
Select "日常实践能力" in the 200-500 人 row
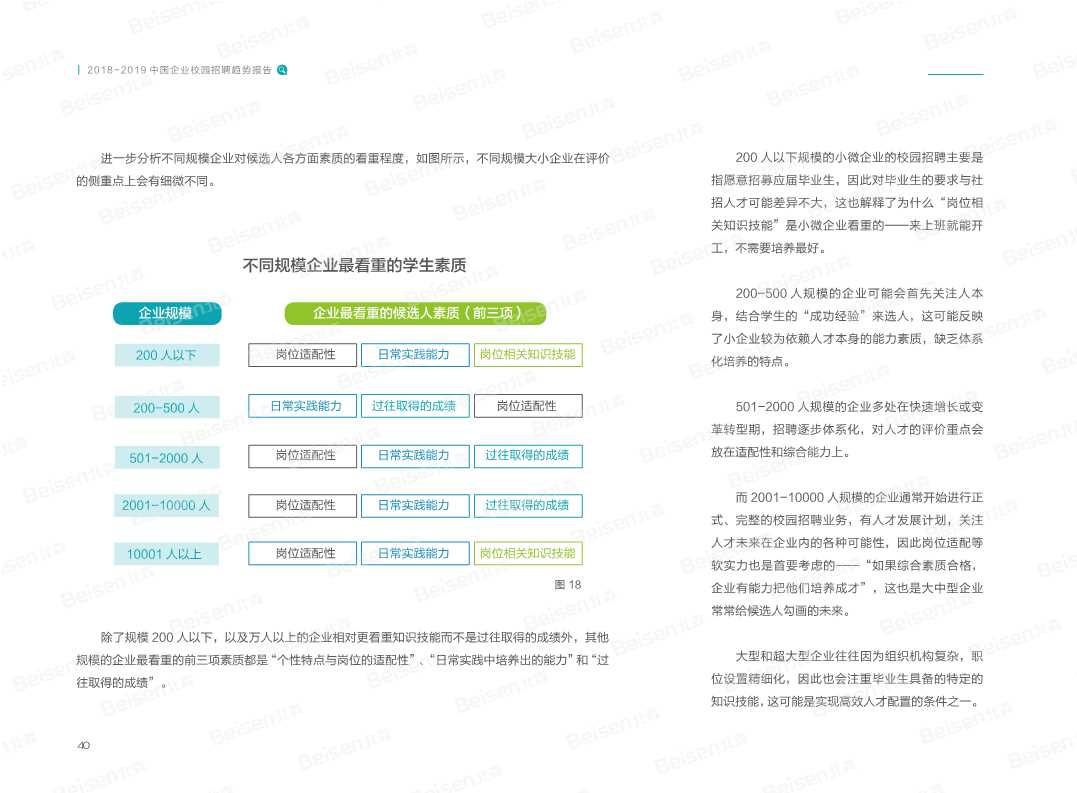click(x=302, y=406)
